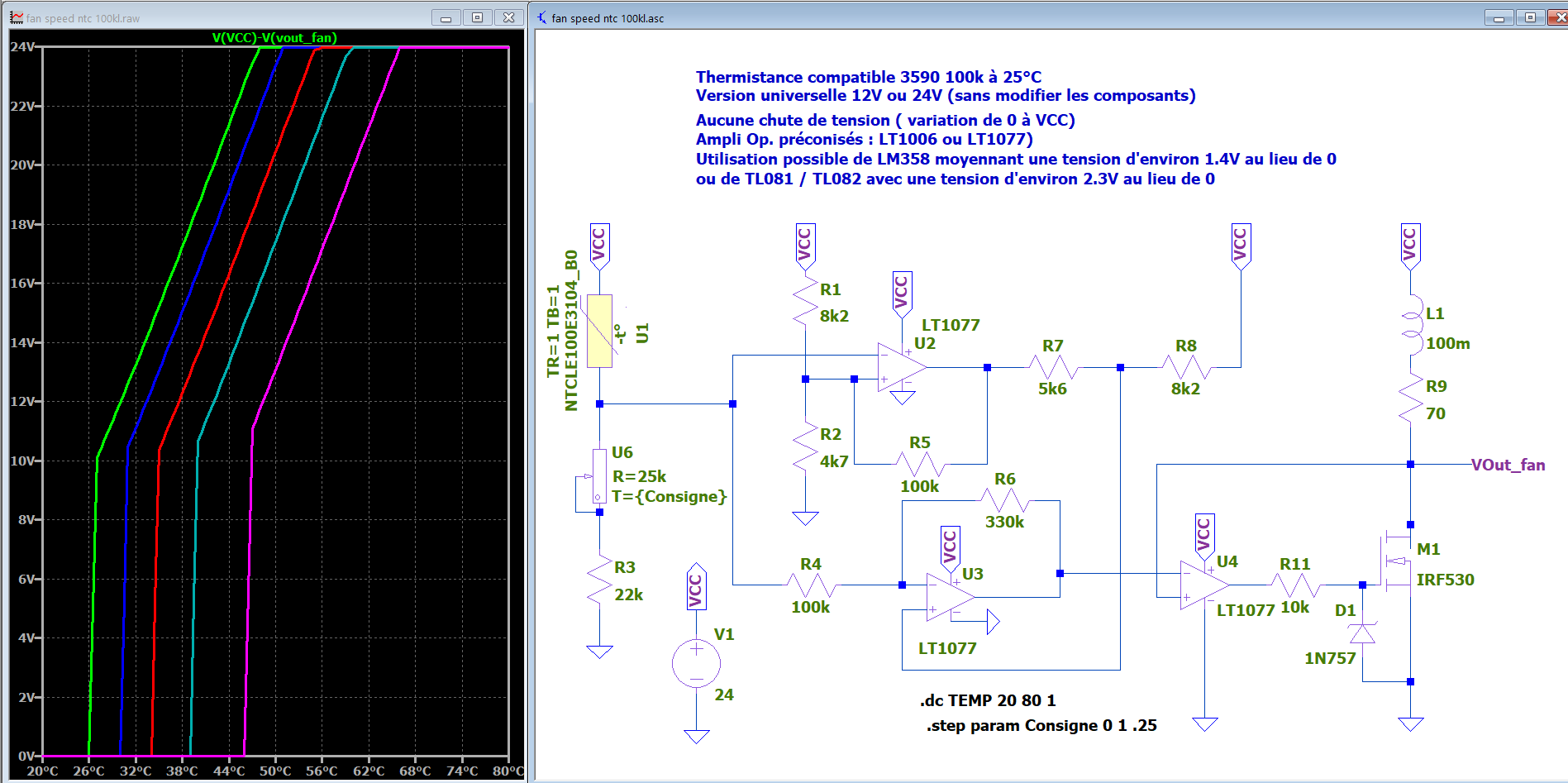This screenshot has width=1568, height=783.
Task: Select the U3 op-amp triangle symbol
Action: point(951,598)
